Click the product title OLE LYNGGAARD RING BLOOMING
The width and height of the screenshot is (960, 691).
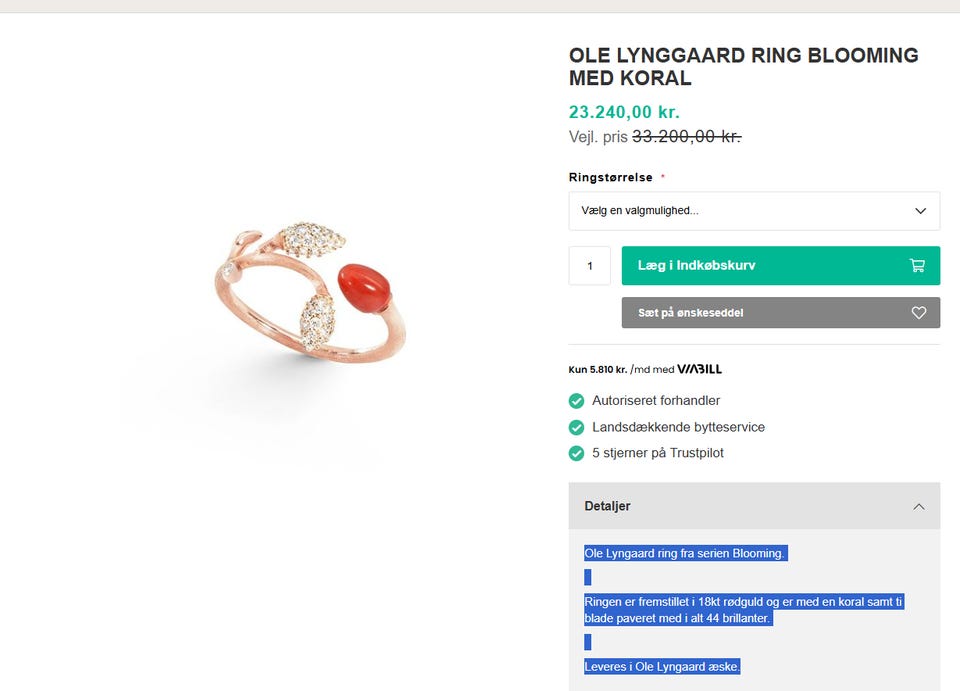(x=744, y=56)
